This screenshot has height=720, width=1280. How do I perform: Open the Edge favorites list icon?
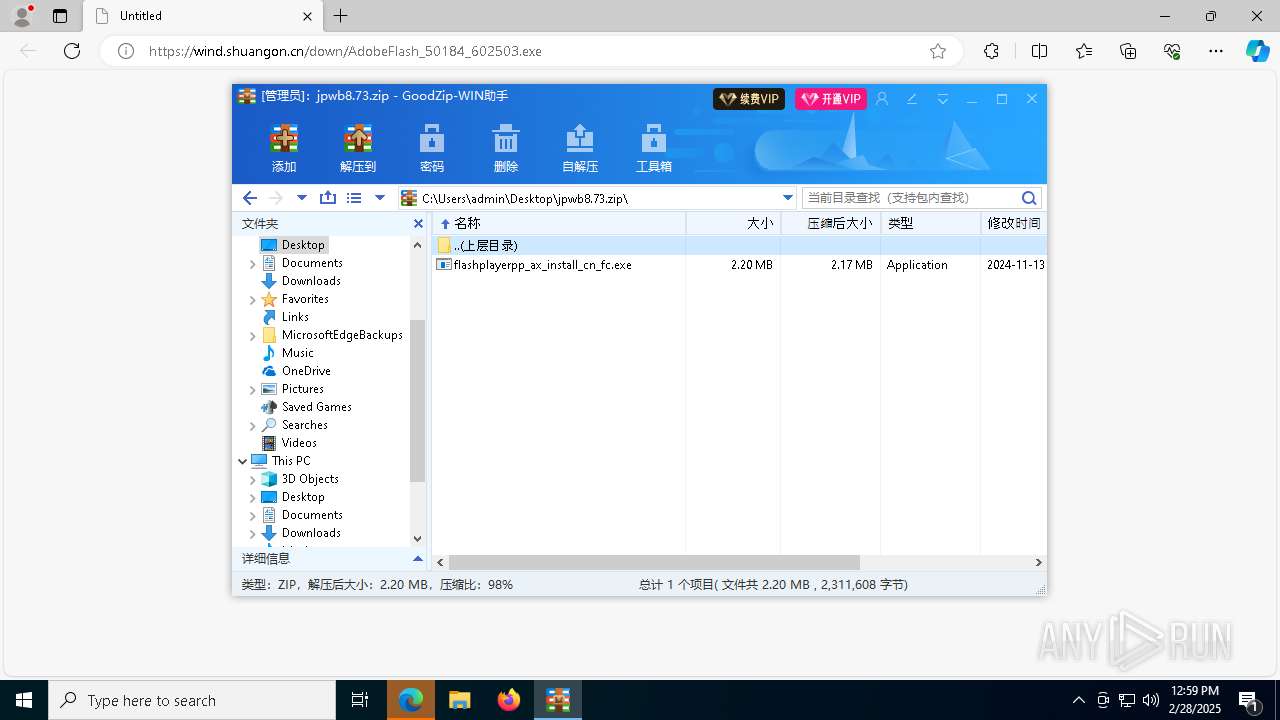coord(1084,51)
